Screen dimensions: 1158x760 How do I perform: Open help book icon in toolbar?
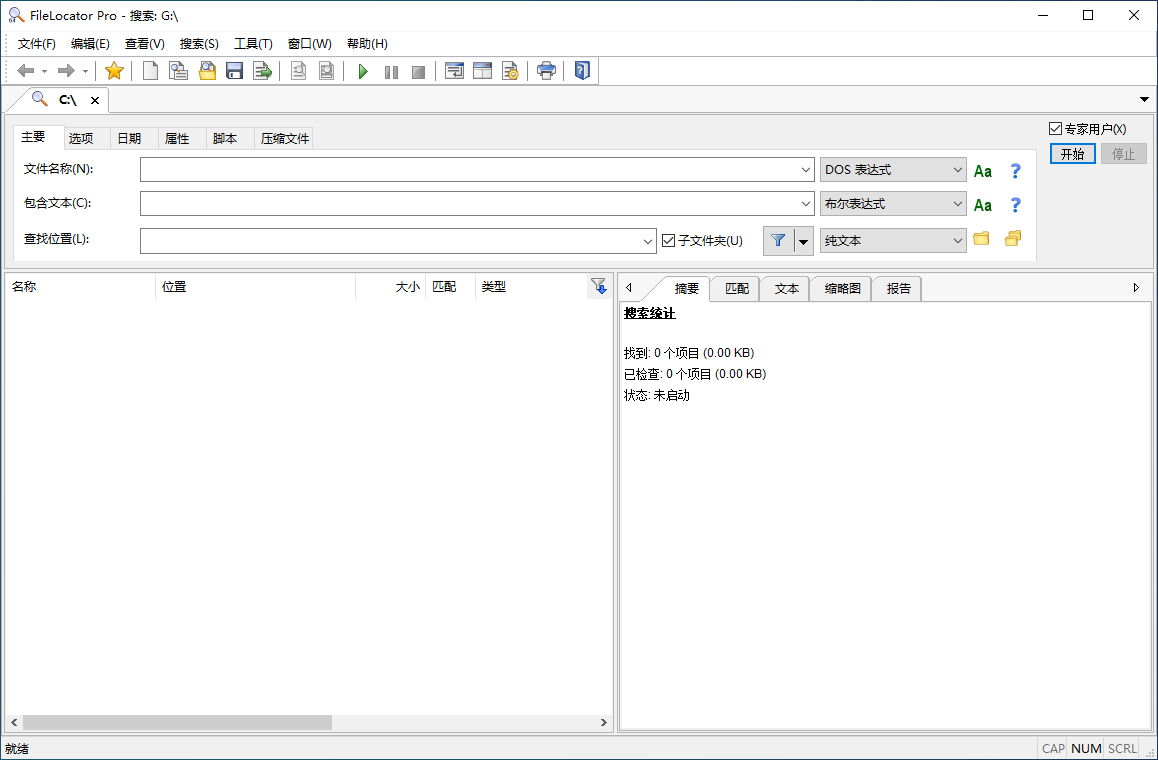coord(582,71)
